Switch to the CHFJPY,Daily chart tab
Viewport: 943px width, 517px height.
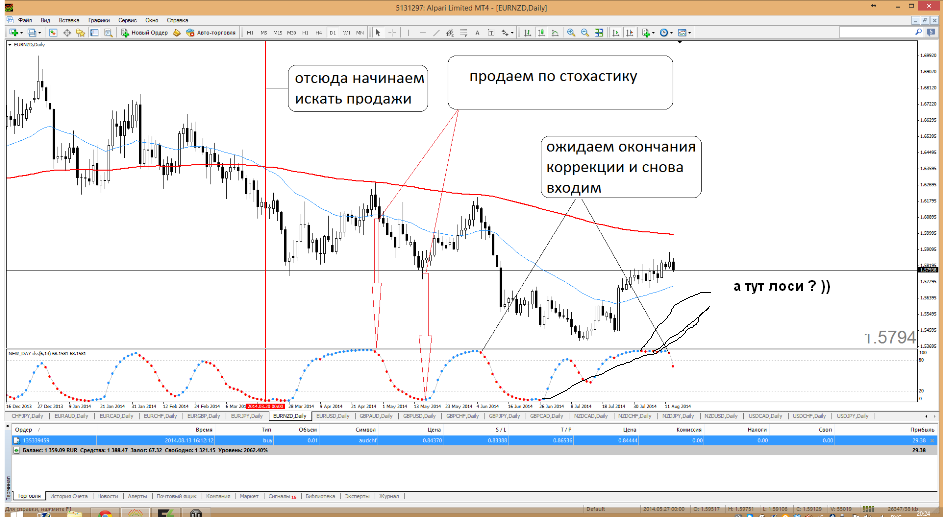[27, 416]
